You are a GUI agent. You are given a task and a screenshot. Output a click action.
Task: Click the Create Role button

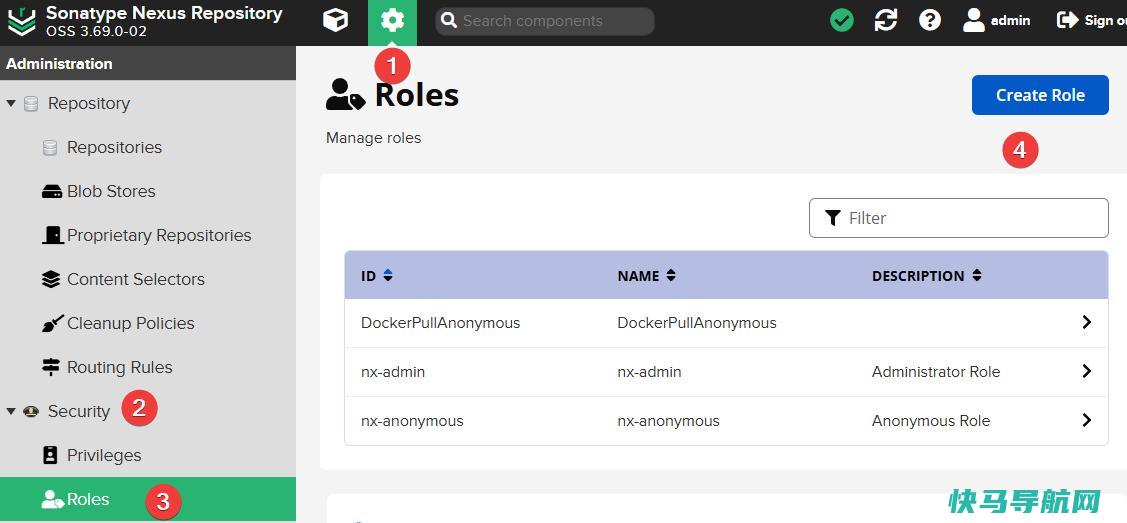[1040, 95]
